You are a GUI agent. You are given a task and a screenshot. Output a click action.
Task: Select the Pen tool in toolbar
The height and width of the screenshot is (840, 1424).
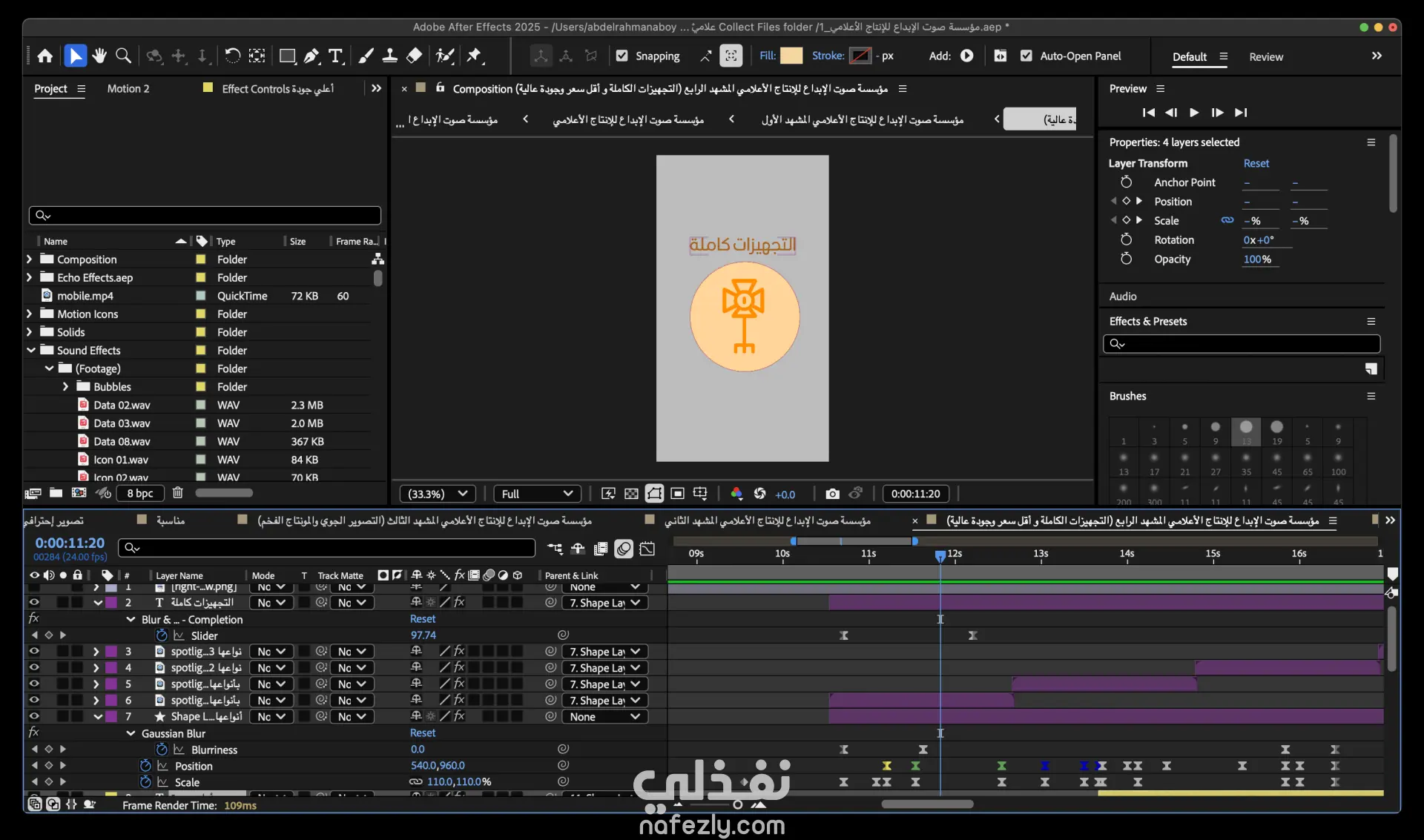point(311,56)
